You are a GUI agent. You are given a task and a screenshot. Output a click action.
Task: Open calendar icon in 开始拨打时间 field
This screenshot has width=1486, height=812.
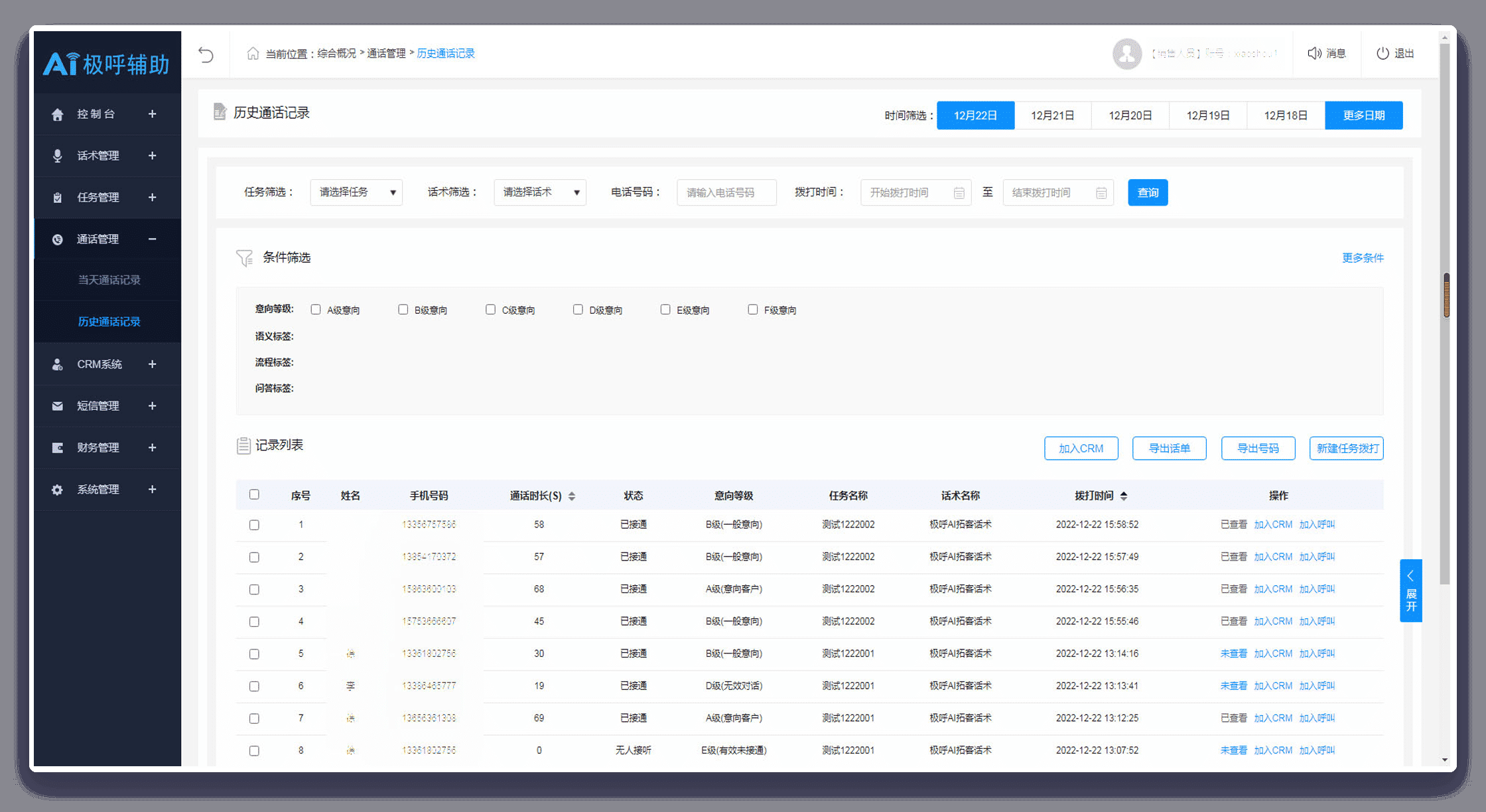pyautogui.click(x=959, y=193)
